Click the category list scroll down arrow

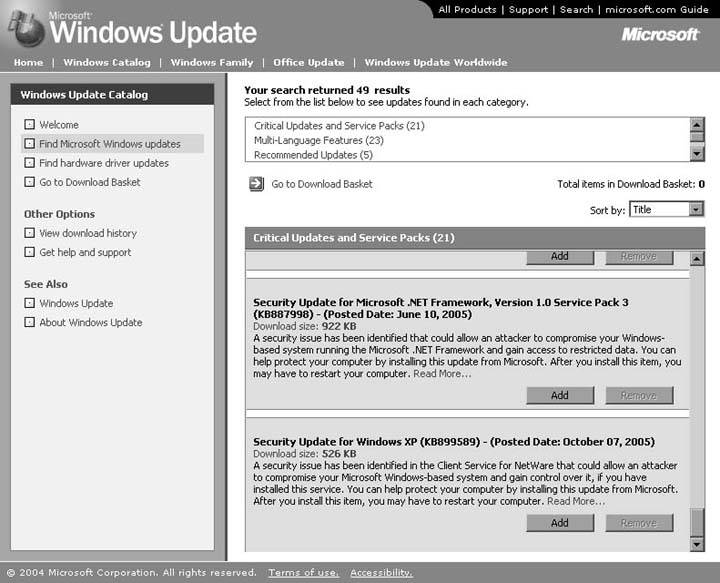pyautogui.click(x=697, y=154)
